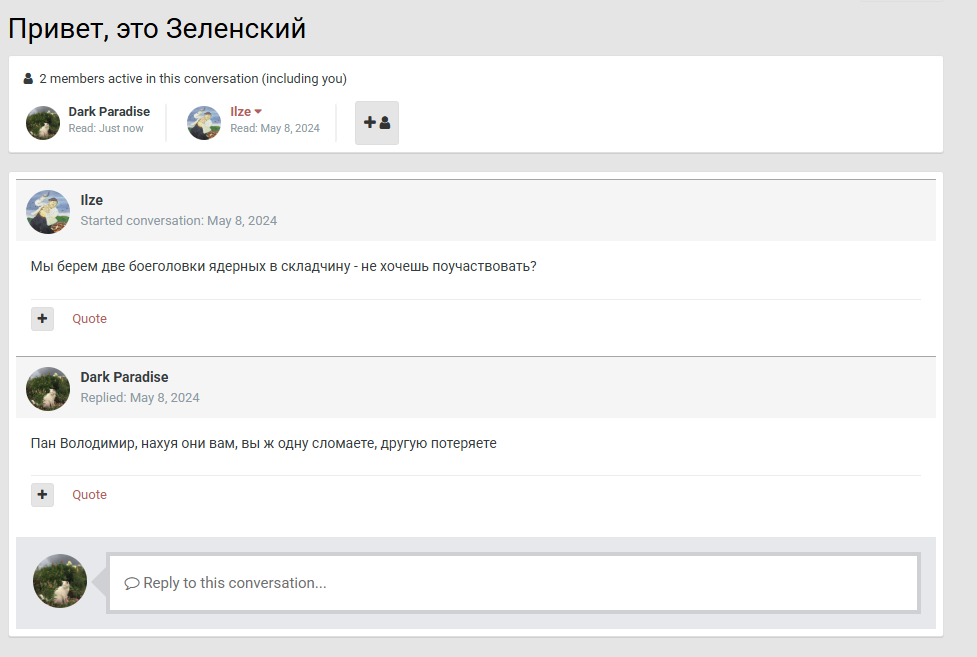Click your avatar beside the reply box

[x=60, y=581]
